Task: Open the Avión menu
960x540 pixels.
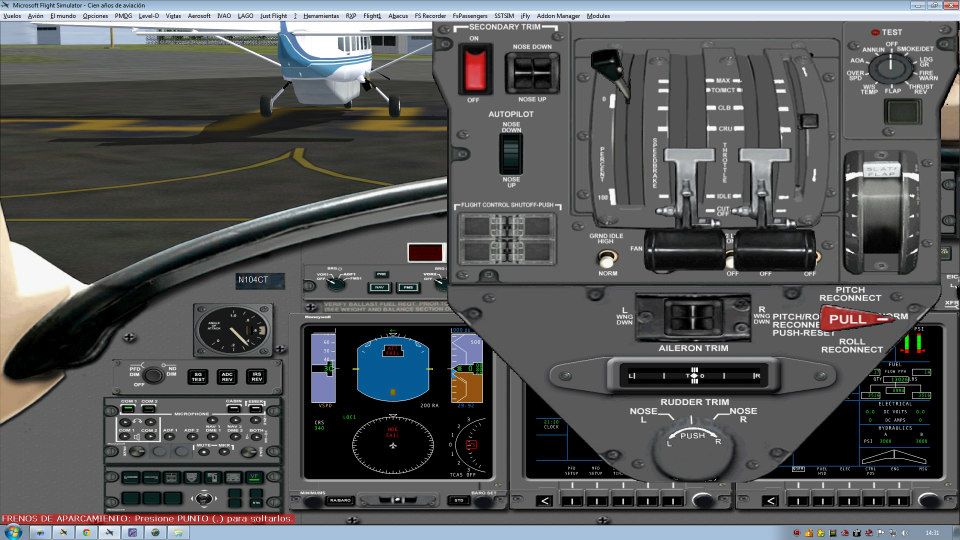Action: [x=36, y=16]
